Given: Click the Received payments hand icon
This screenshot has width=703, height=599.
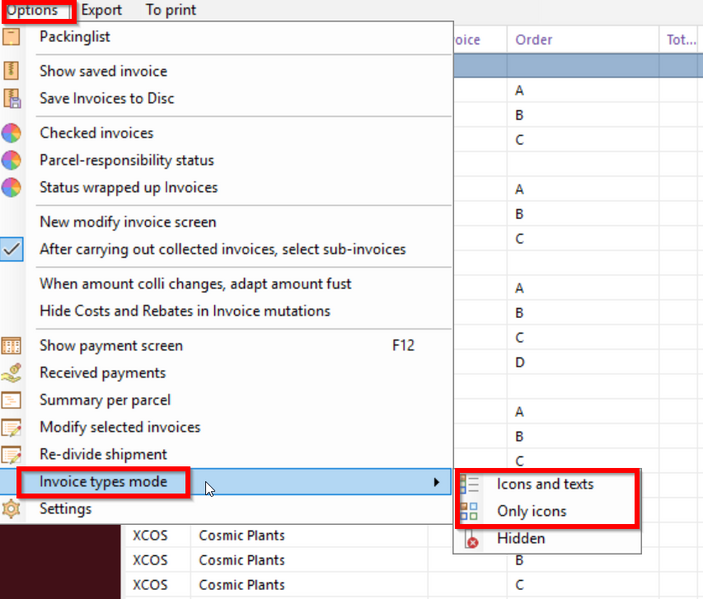Looking at the screenshot, I should (11, 373).
